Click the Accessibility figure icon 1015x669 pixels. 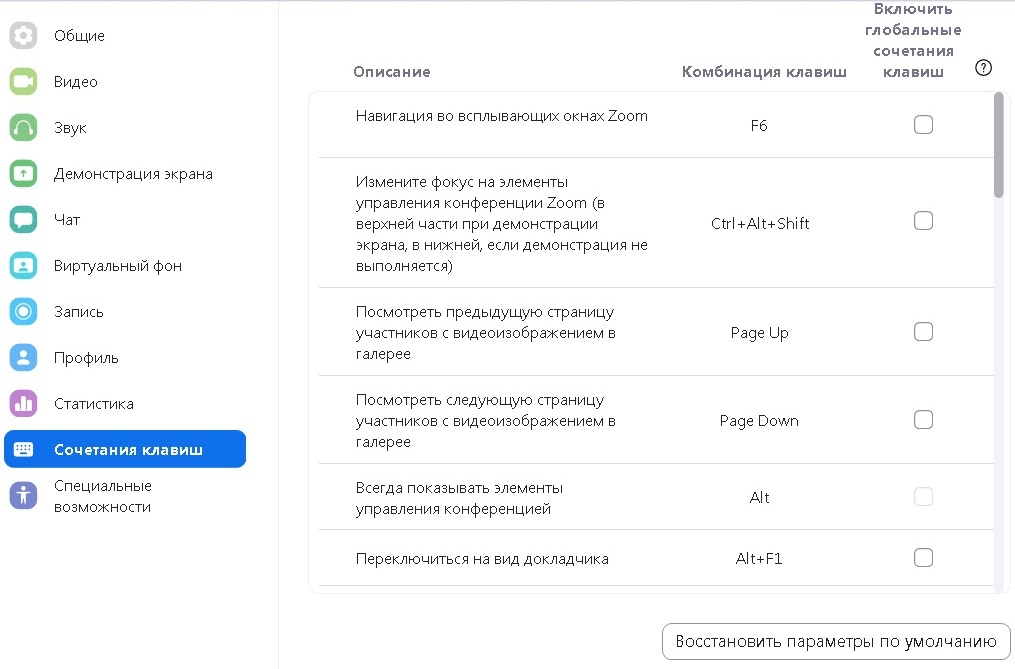(x=23, y=495)
